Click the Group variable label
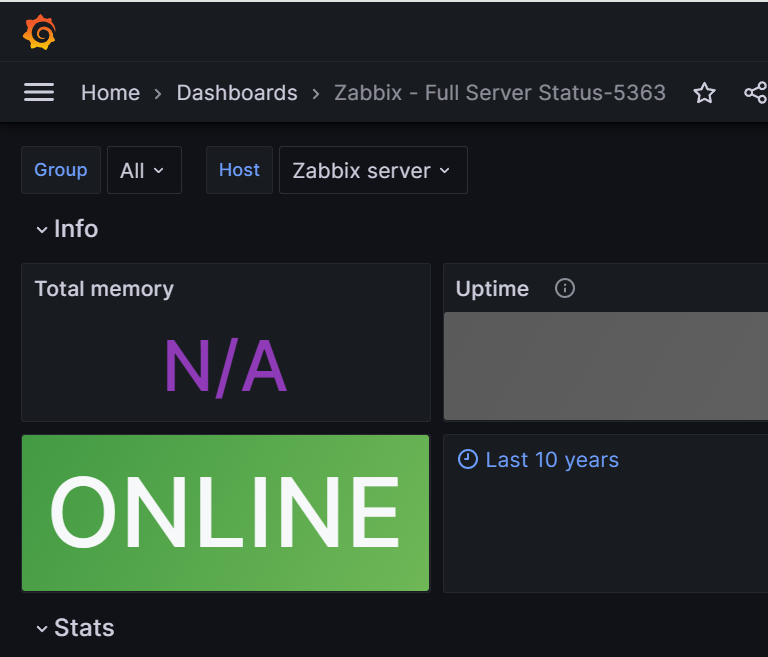768x657 pixels. pos(61,170)
